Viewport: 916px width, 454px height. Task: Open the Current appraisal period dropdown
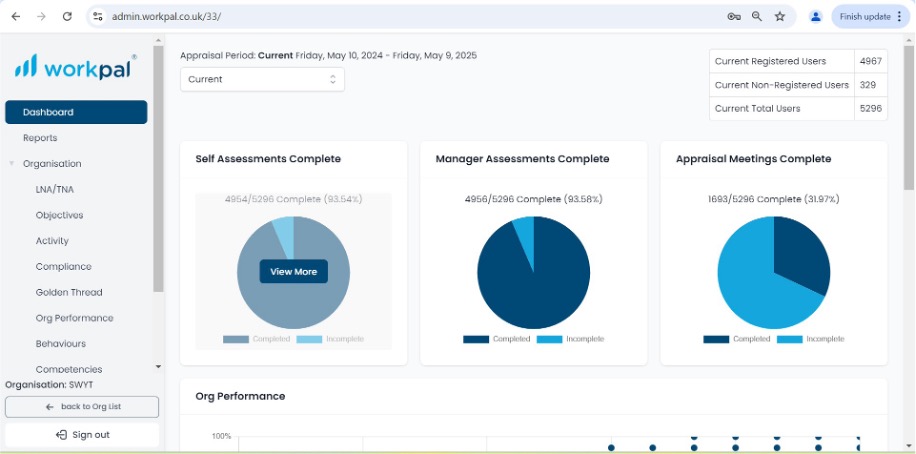pos(262,79)
